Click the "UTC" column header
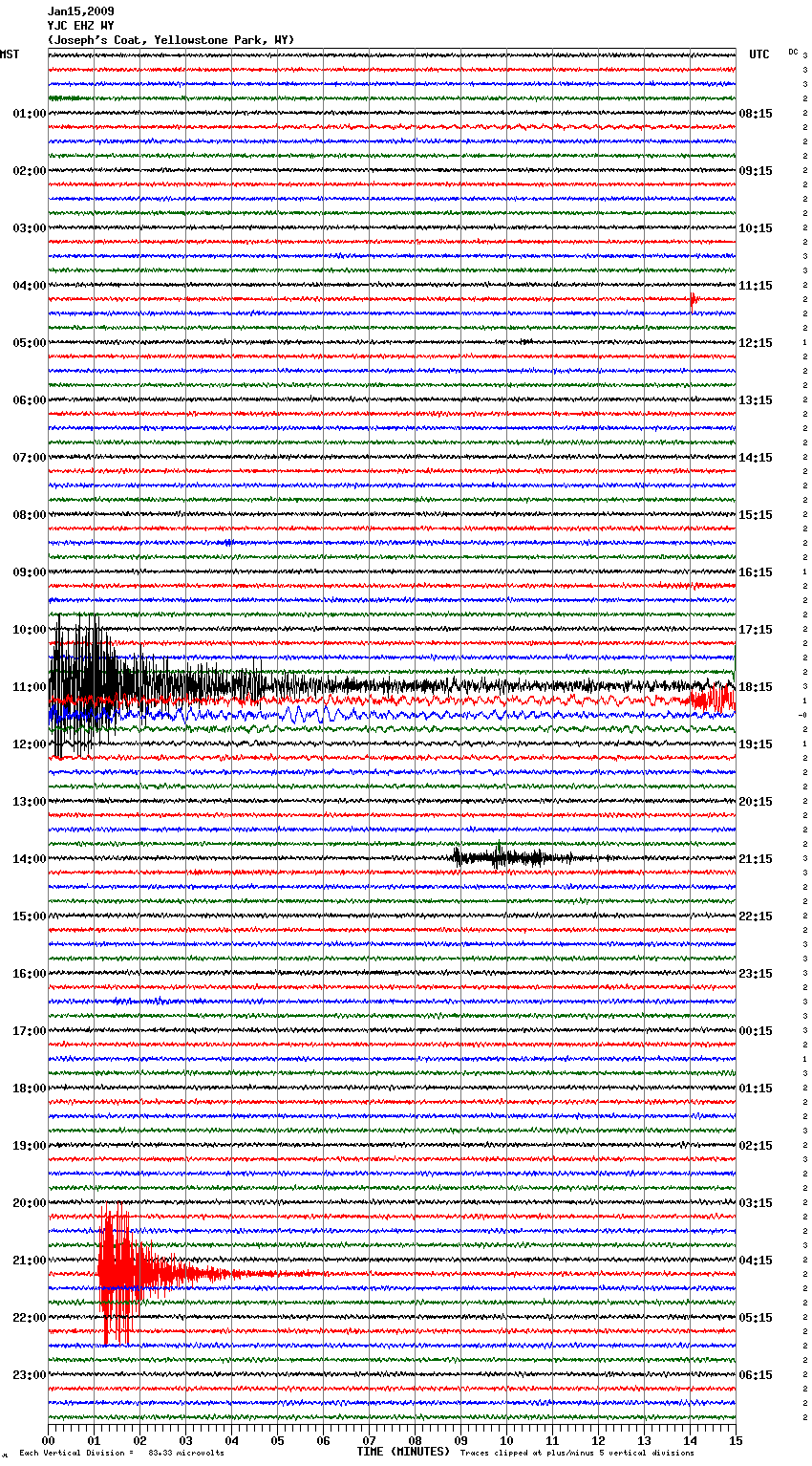Screen dimensions: 812x1466 [759, 54]
